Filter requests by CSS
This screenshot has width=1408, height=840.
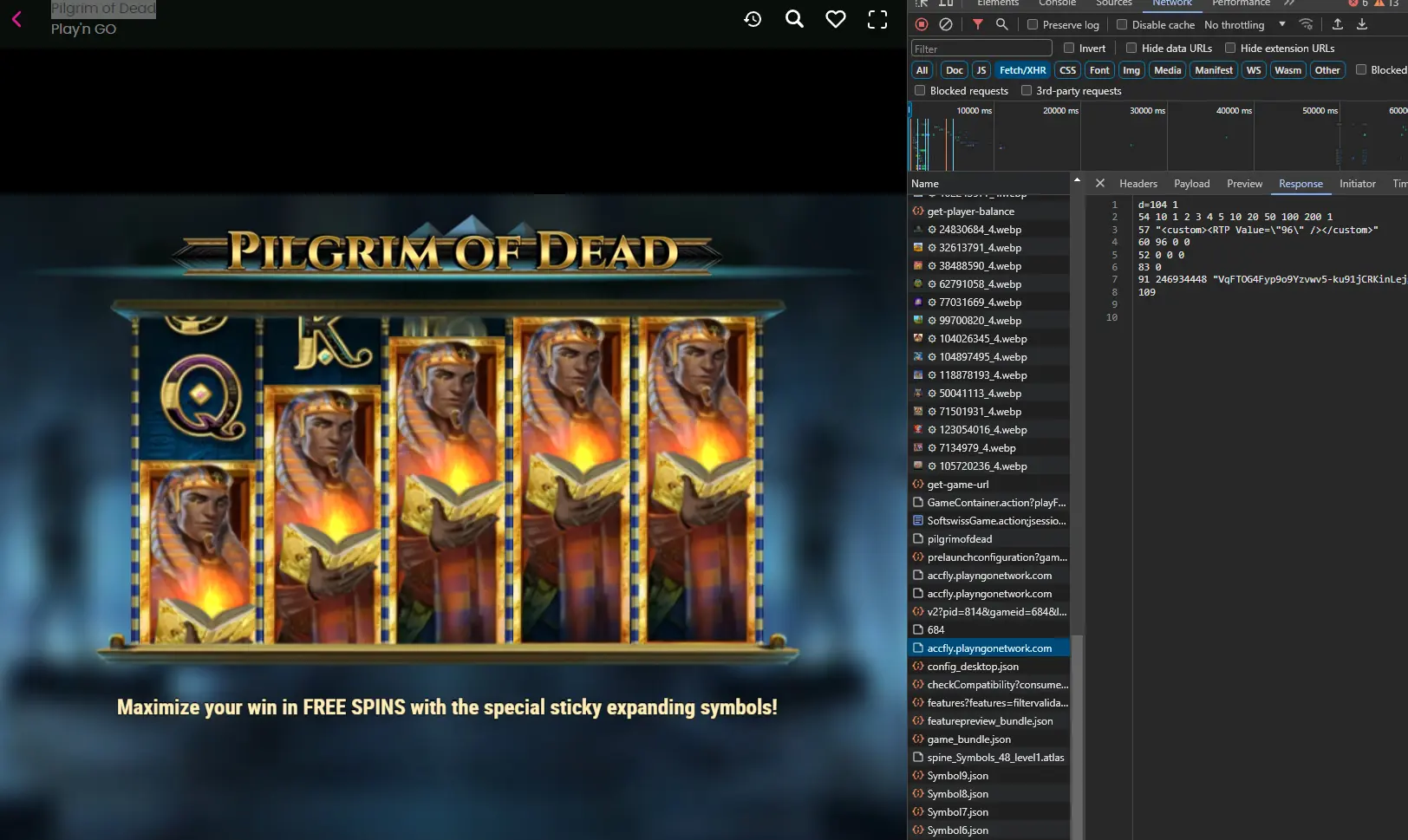point(1068,70)
